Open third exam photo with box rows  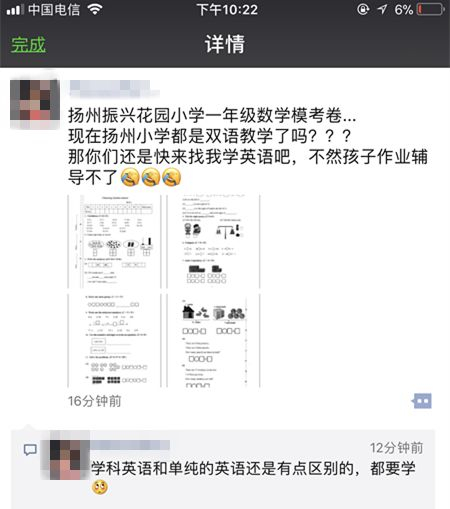114,340
